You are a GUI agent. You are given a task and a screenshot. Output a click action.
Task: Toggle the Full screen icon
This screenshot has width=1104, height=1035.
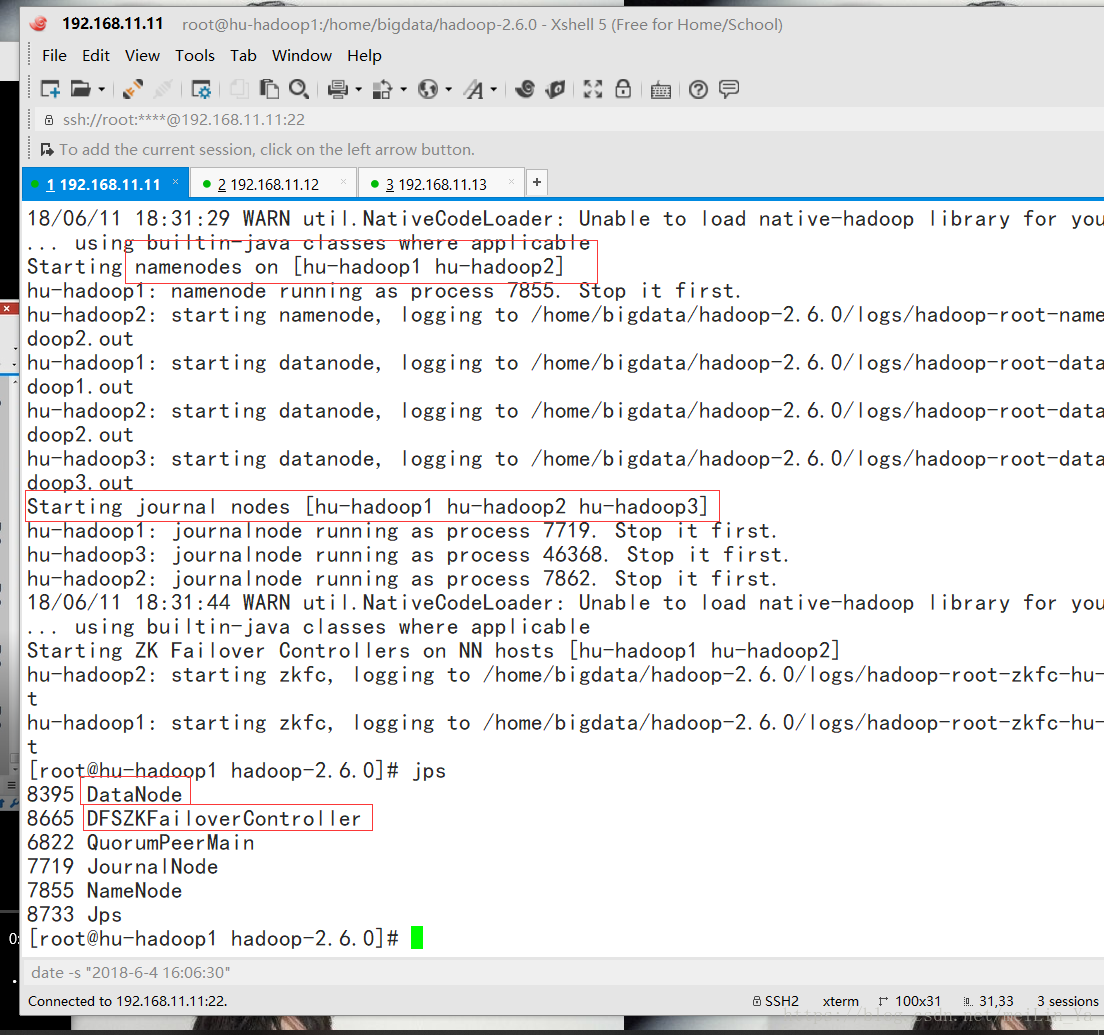[x=593, y=89]
